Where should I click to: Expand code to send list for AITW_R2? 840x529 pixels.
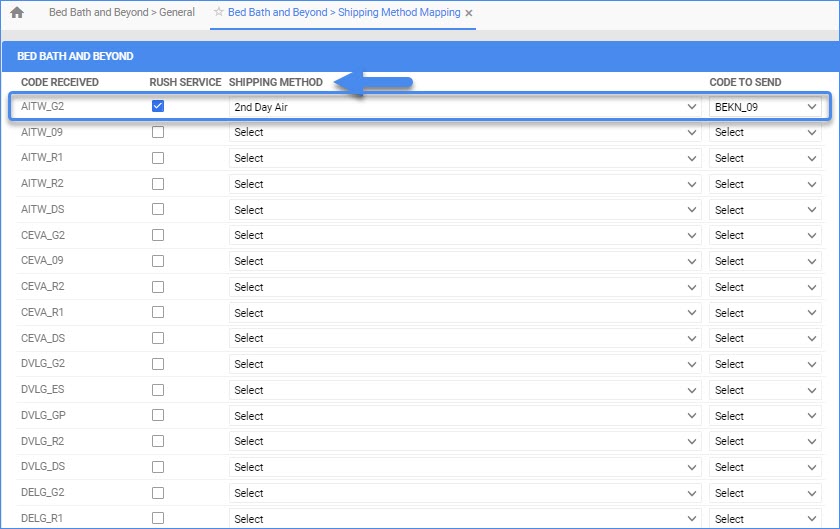pos(765,184)
